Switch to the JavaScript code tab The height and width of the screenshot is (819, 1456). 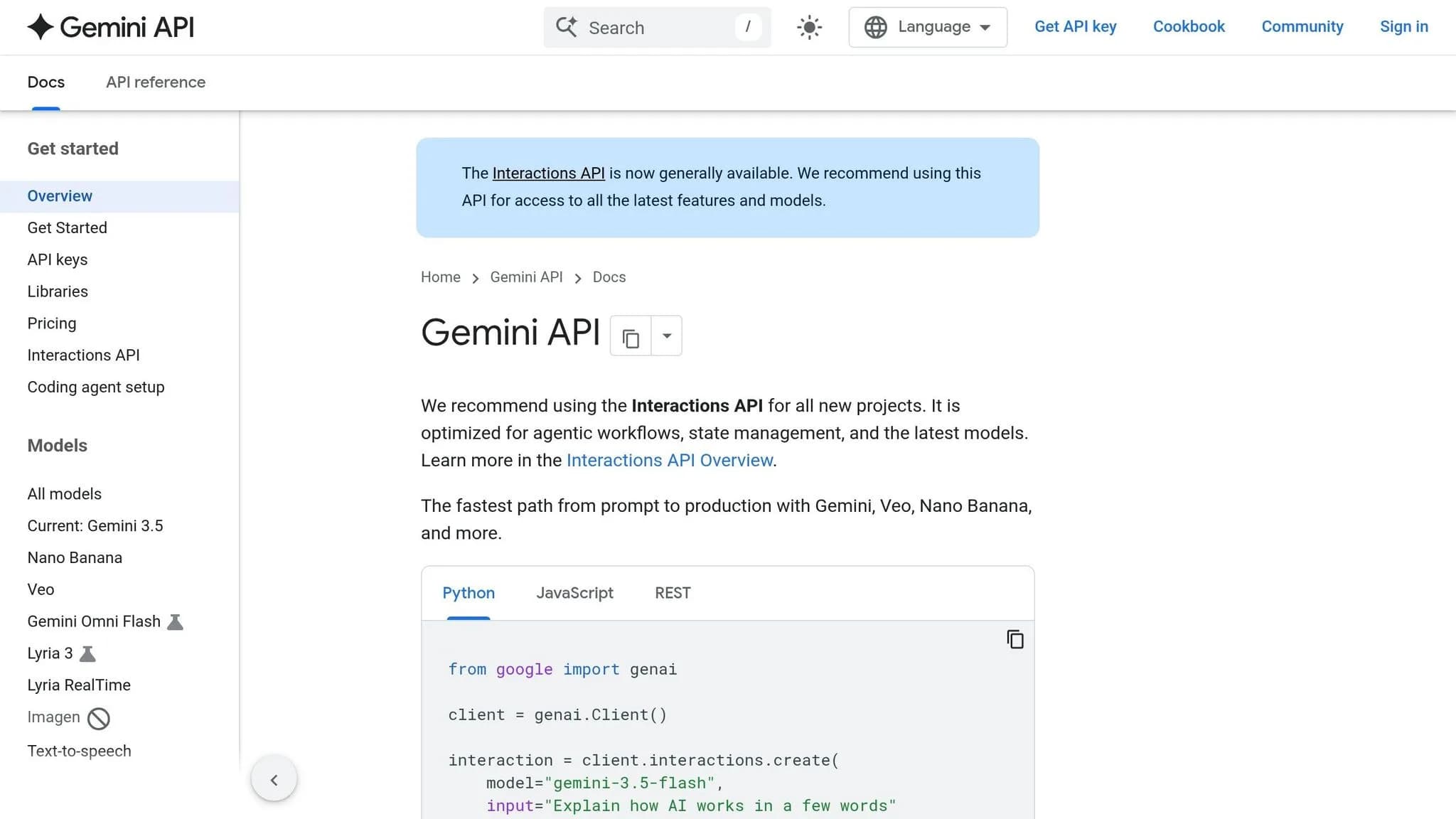(574, 593)
